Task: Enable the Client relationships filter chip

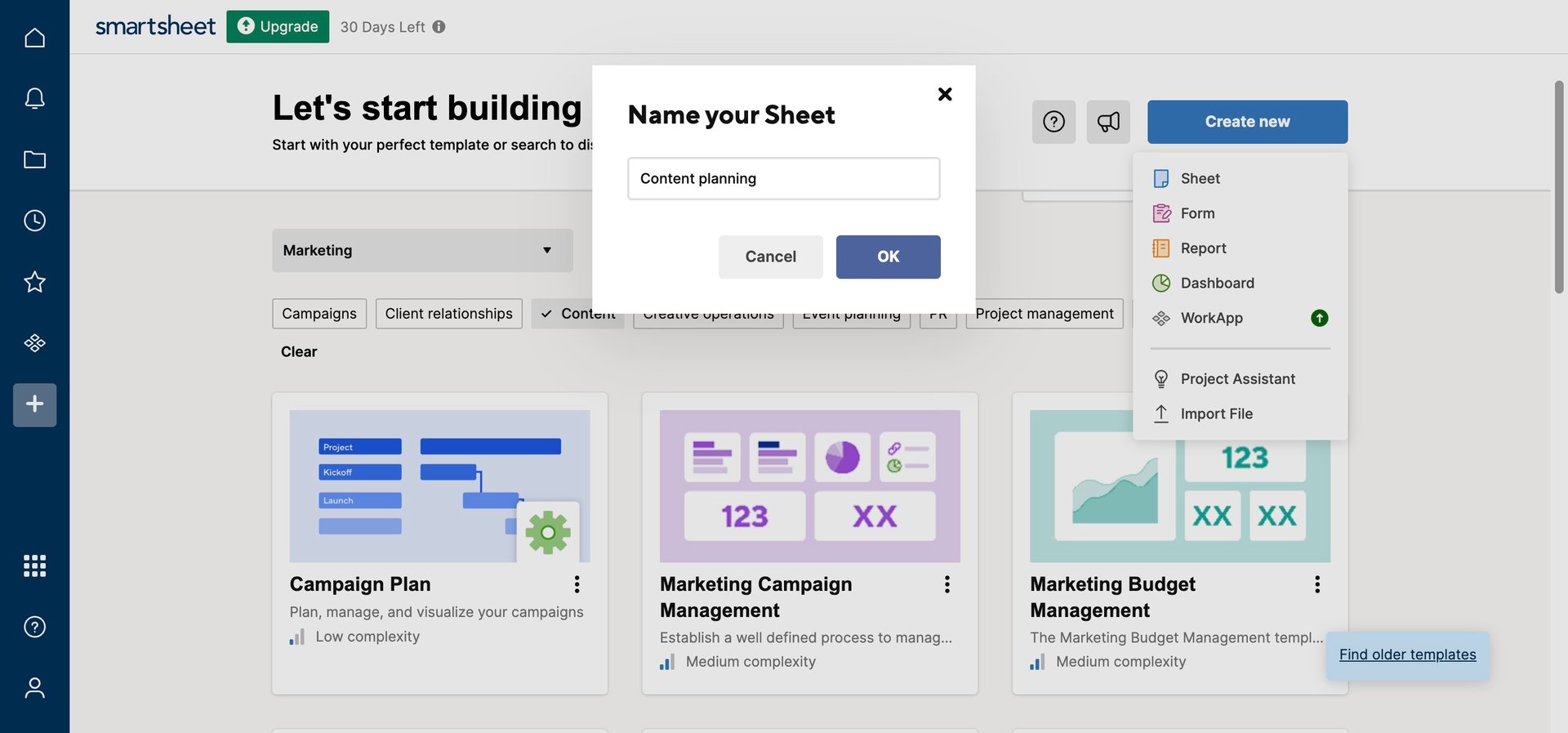Action: point(448,314)
